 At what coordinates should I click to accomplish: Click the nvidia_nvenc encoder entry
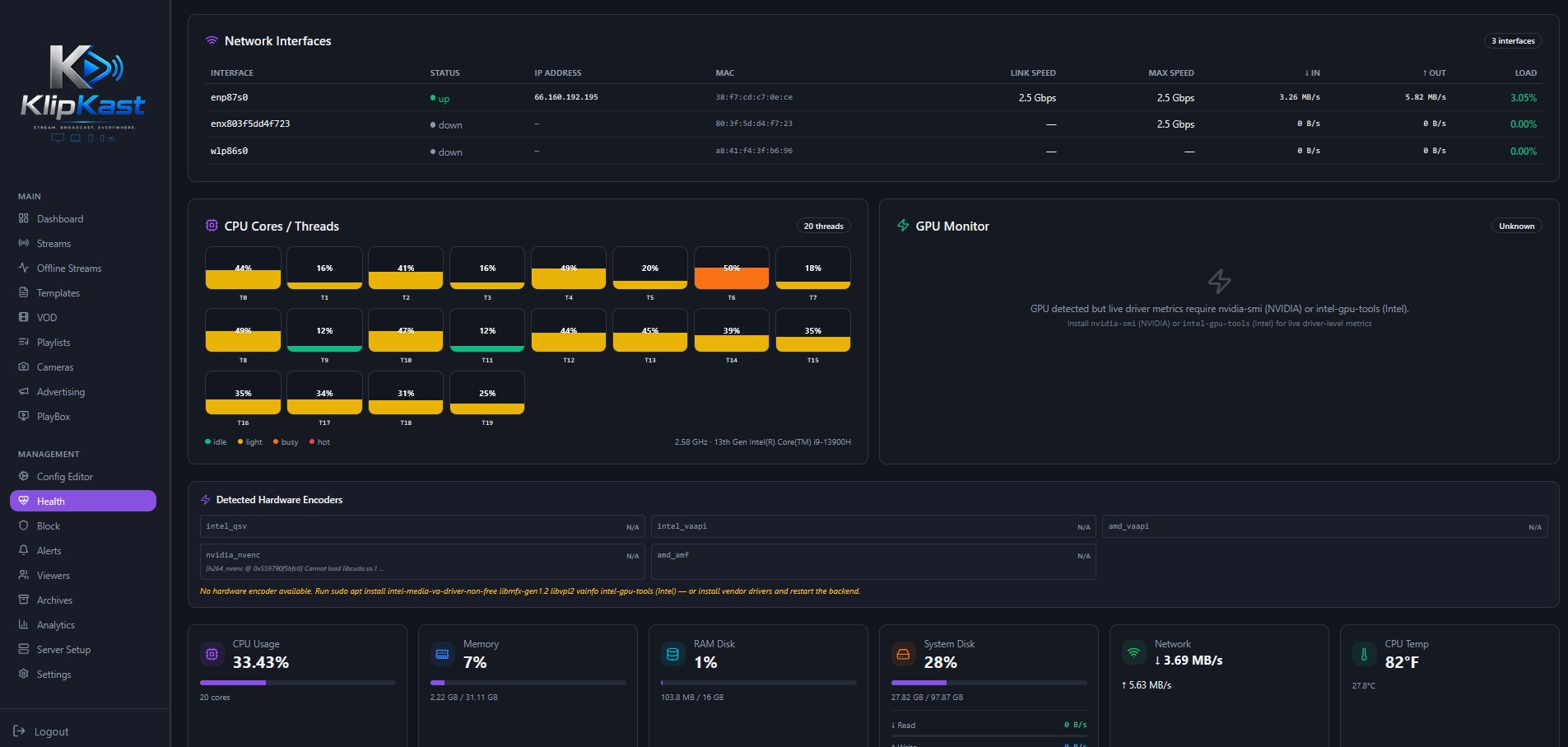pyautogui.click(x=423, y=562)
